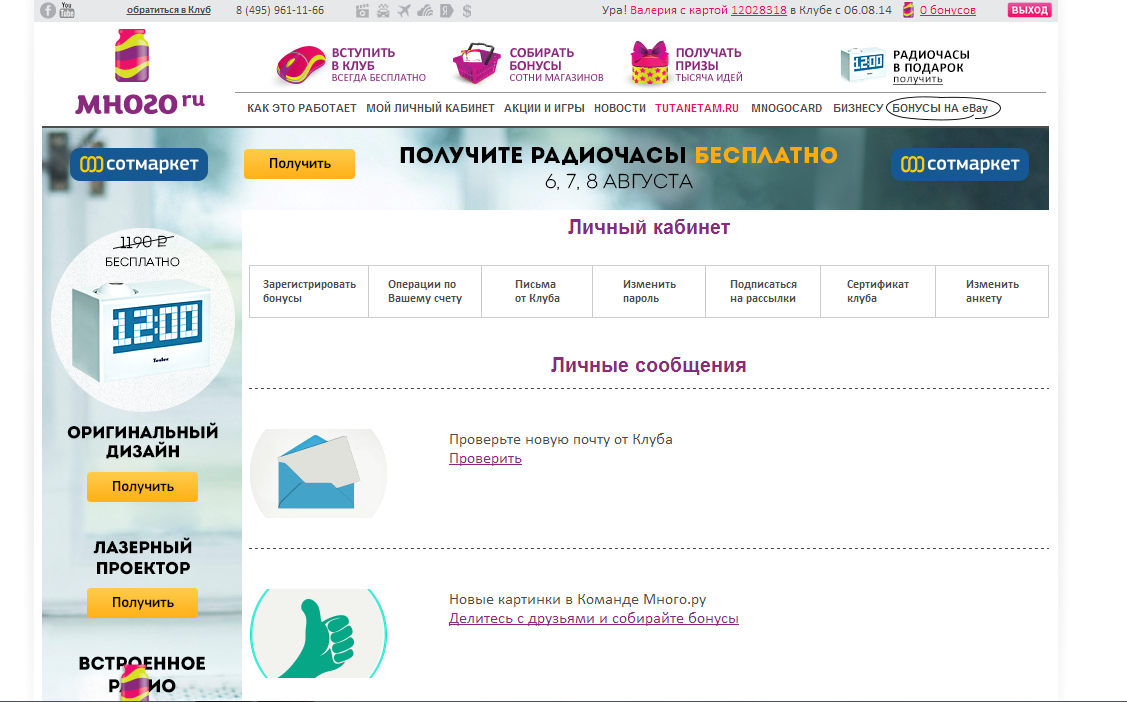
Task: Click the shopping basket icon for Собирать бонусы
Action: pyautogui.click(x=477, y=63)
